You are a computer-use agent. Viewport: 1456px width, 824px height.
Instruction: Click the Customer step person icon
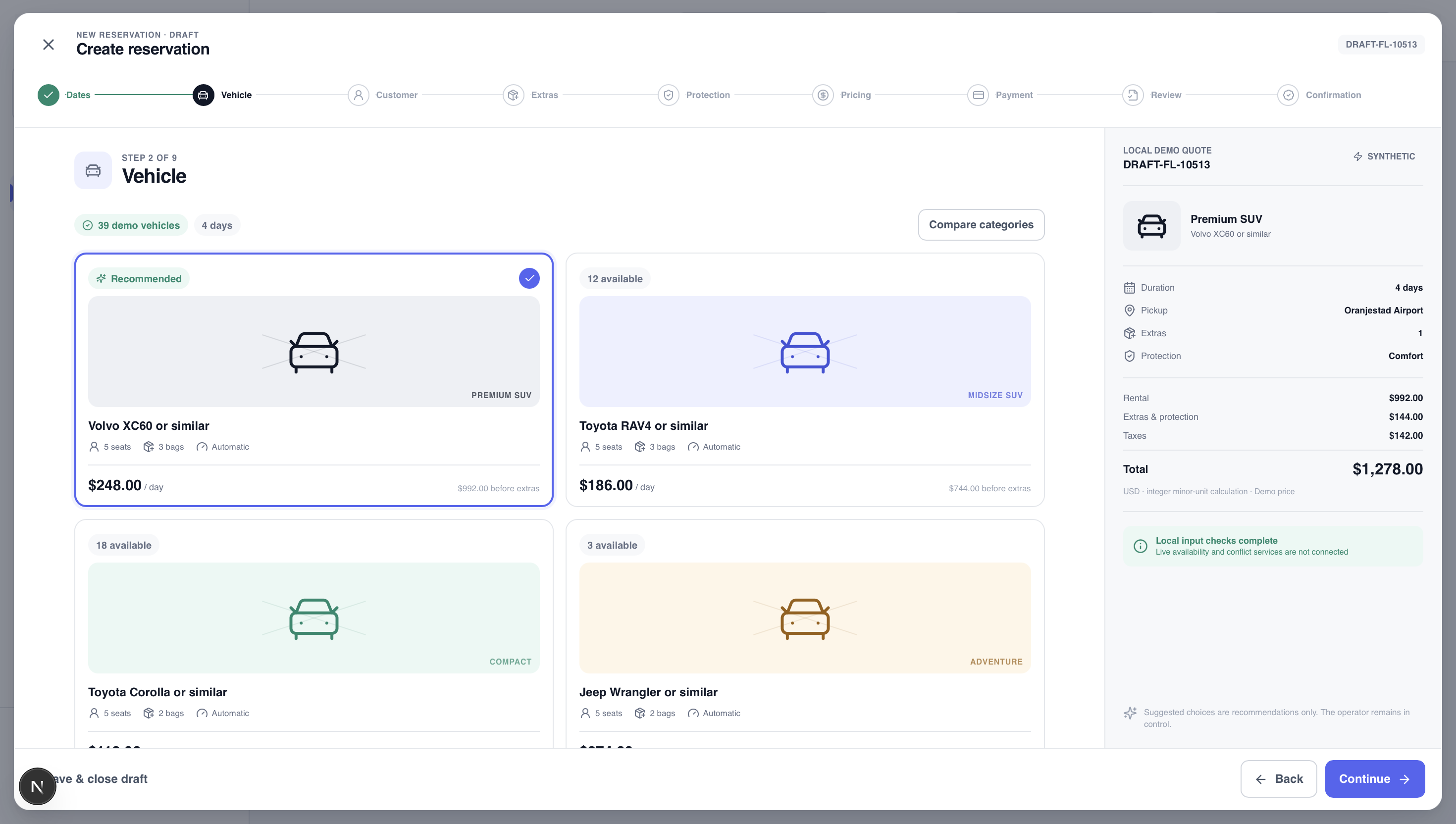pyautogui.click(x=358, y=95)
